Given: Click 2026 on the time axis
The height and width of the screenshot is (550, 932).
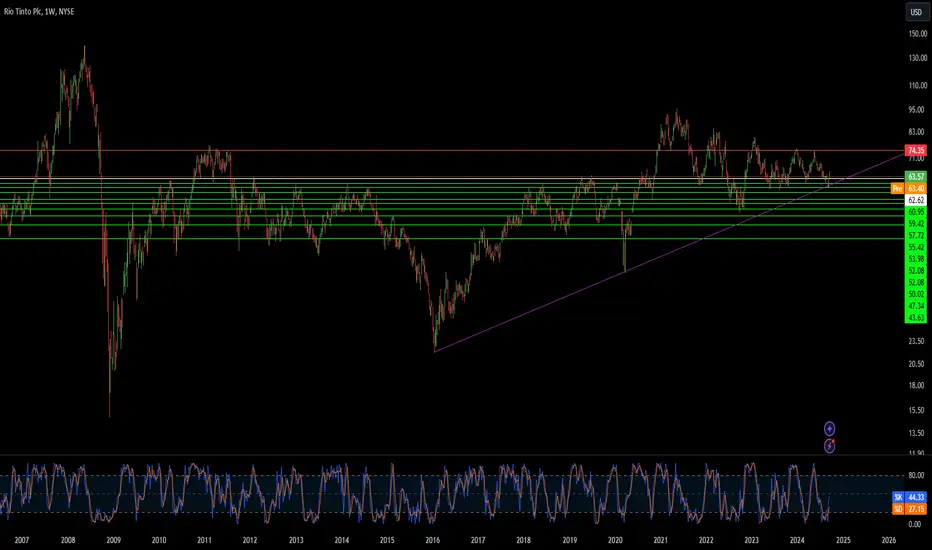Looking at the screenshot, I should (889, 540).
